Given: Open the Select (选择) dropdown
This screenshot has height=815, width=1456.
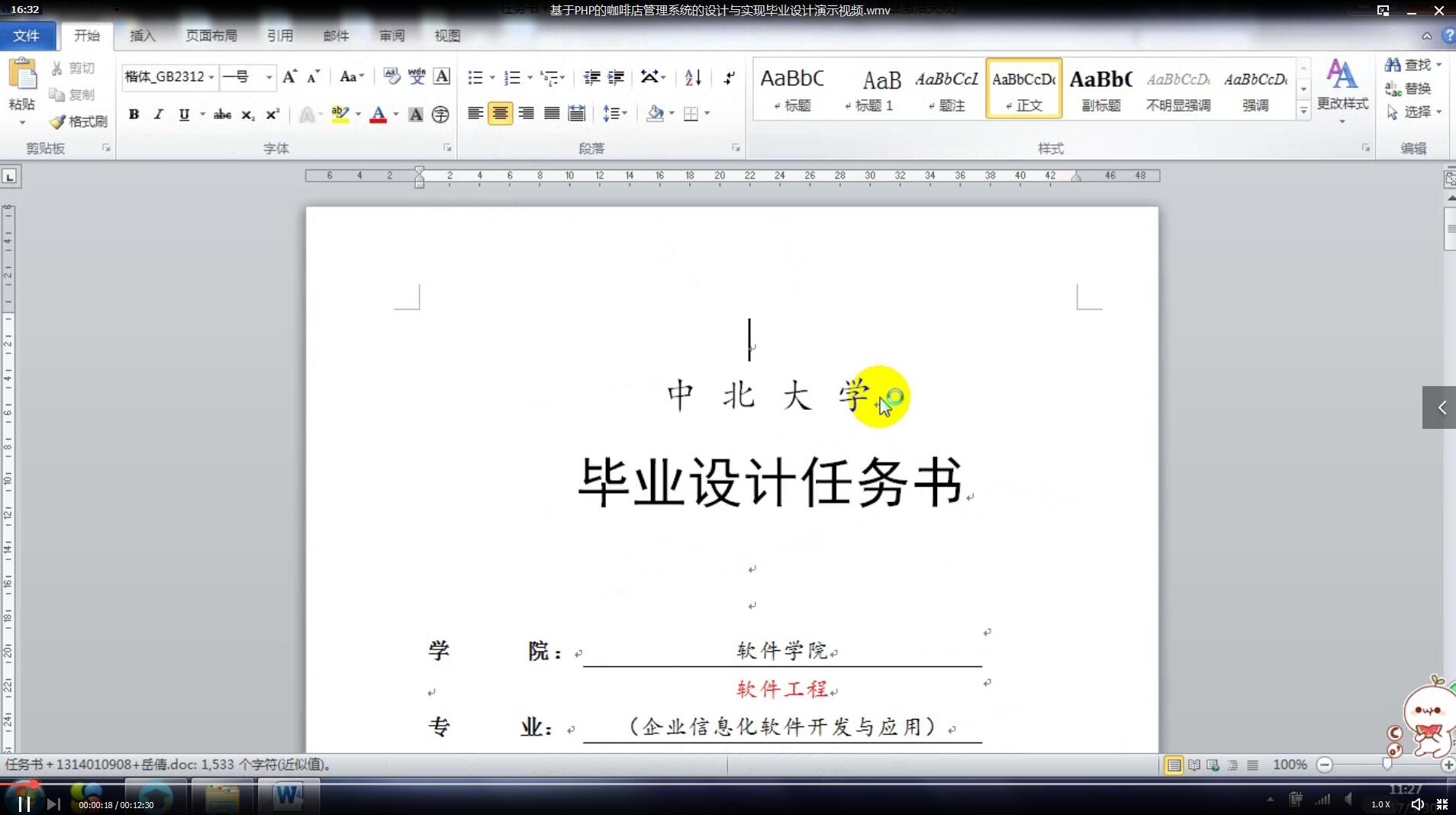Looking at the screenshot, I should 1413,112.
